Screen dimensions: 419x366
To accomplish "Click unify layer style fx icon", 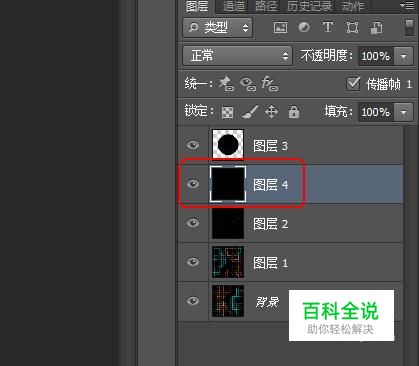I will pyautogui.click(x=269, y=84).
